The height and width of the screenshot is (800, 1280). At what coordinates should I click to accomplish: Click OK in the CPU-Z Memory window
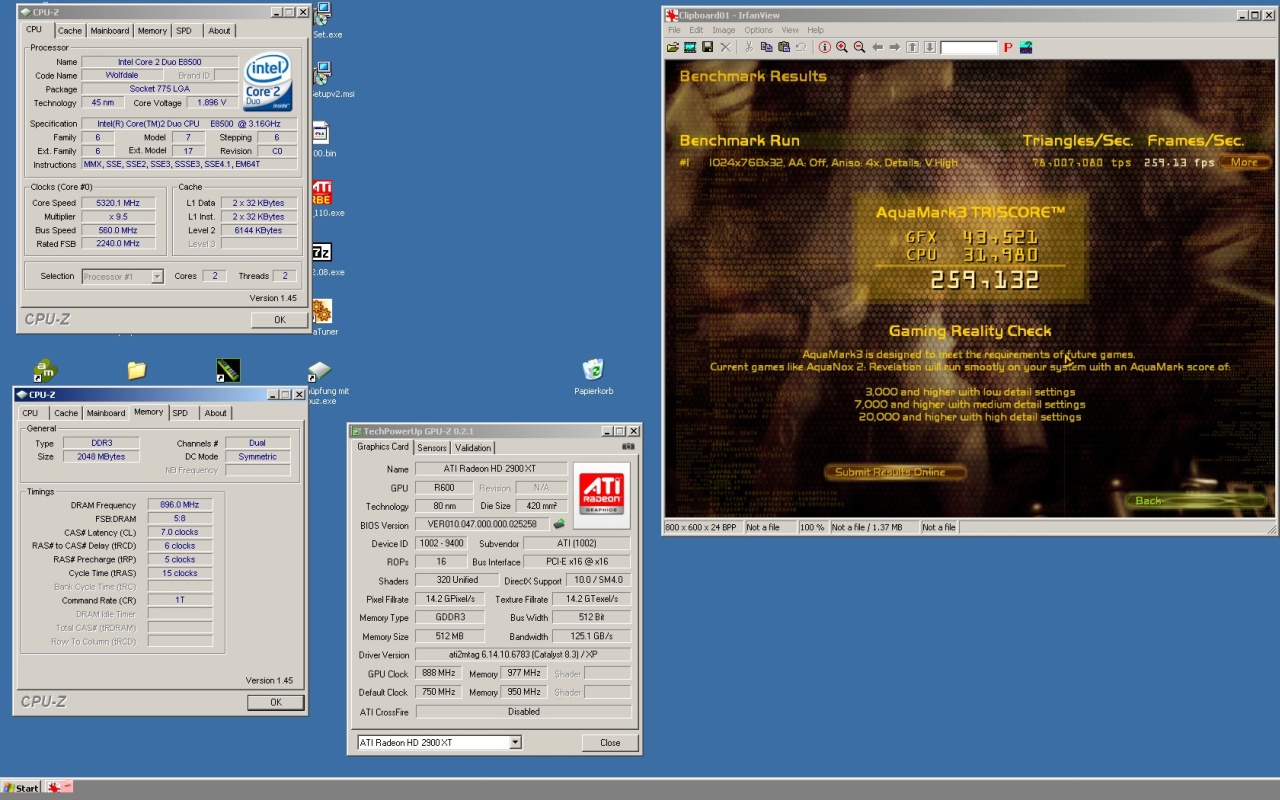pyautogui.click(x=275, y=702)
